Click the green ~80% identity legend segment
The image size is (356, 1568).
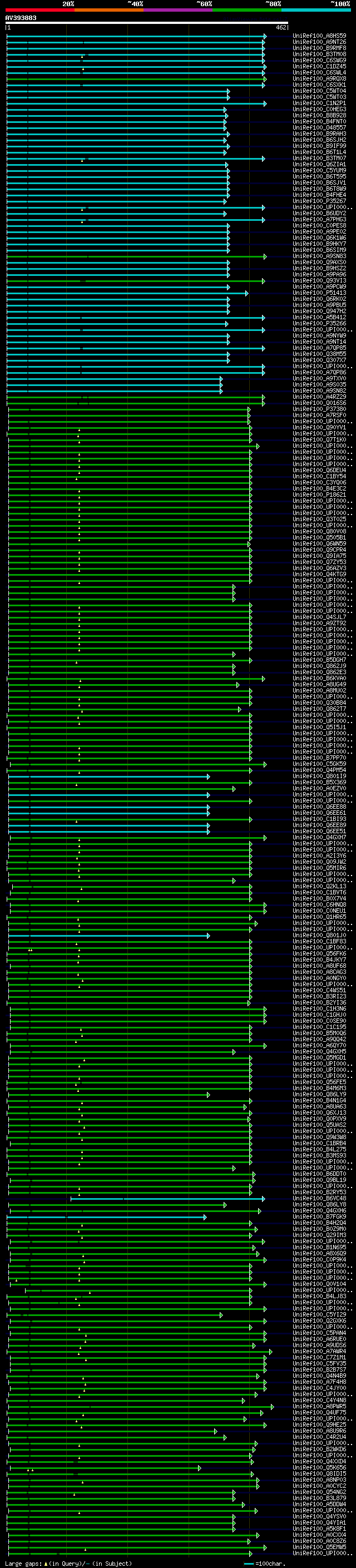pos(246,10)
